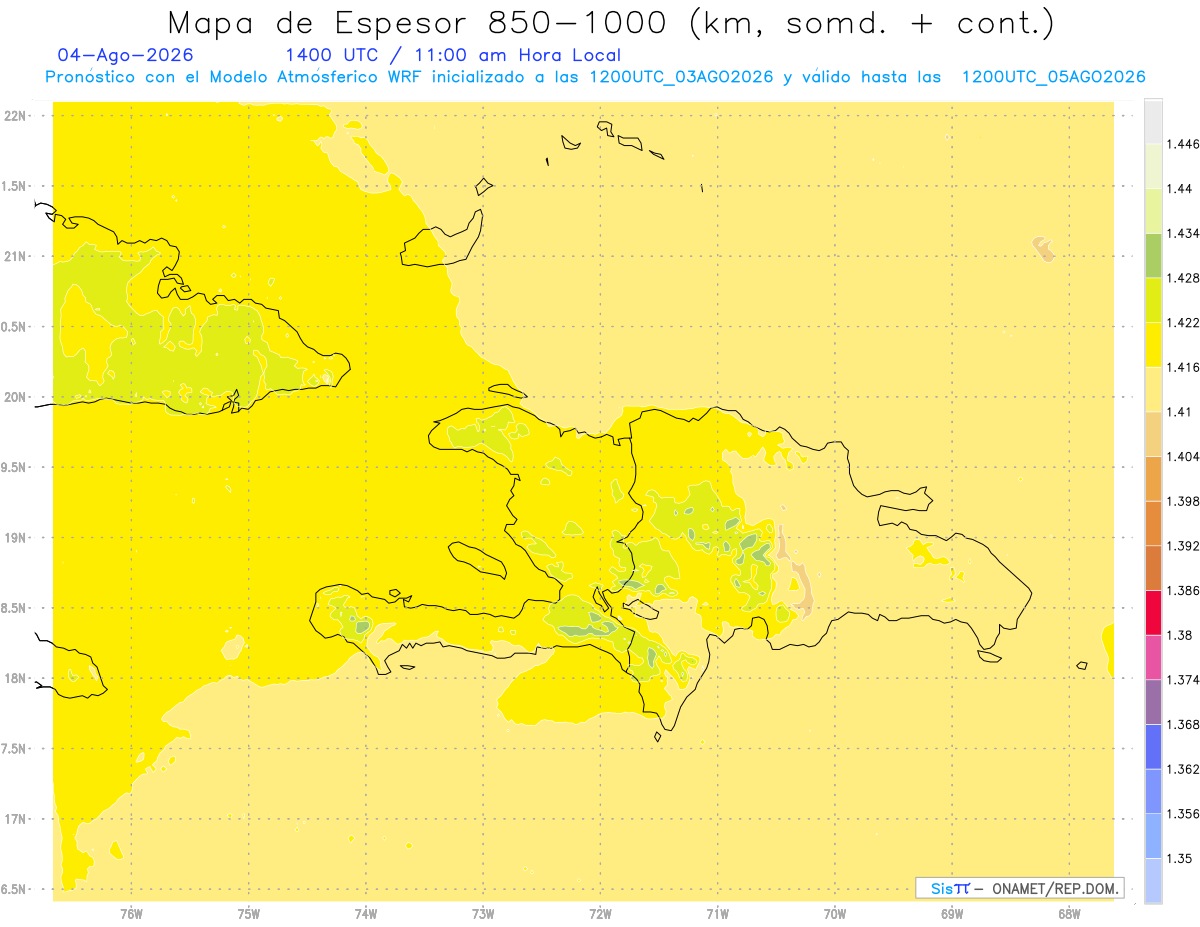
Task: Click the orange legend swatch between 1.398 and 1.404
Action: click(1153, 479)
